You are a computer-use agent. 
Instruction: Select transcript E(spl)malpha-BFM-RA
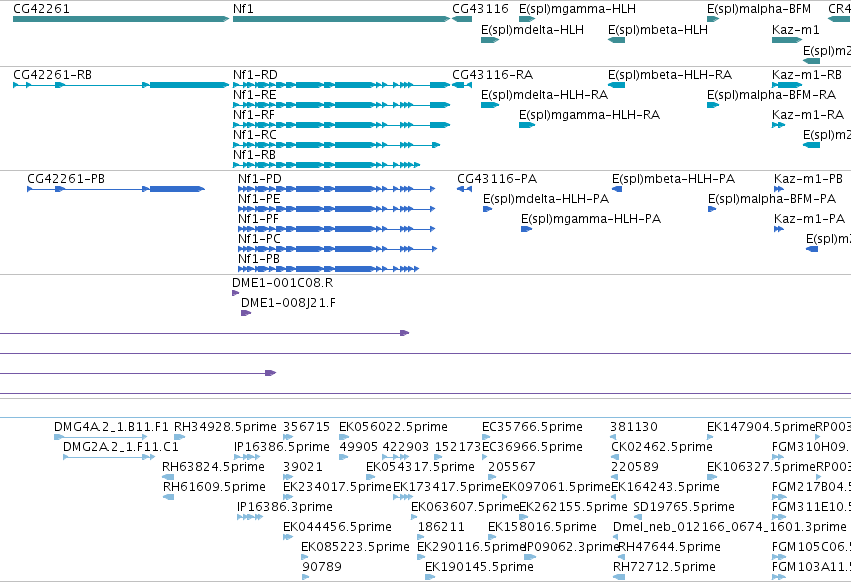click(713, 105)
